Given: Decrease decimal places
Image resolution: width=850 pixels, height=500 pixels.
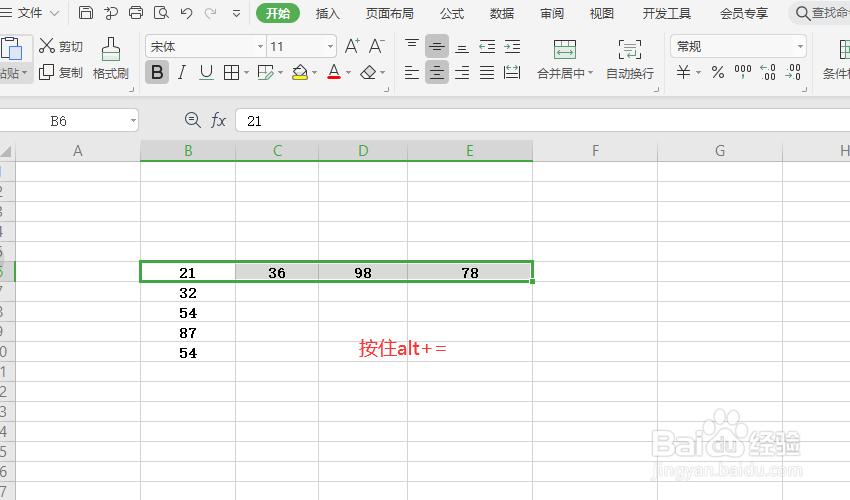Looking at the screenshot, I should pos(793,72).
